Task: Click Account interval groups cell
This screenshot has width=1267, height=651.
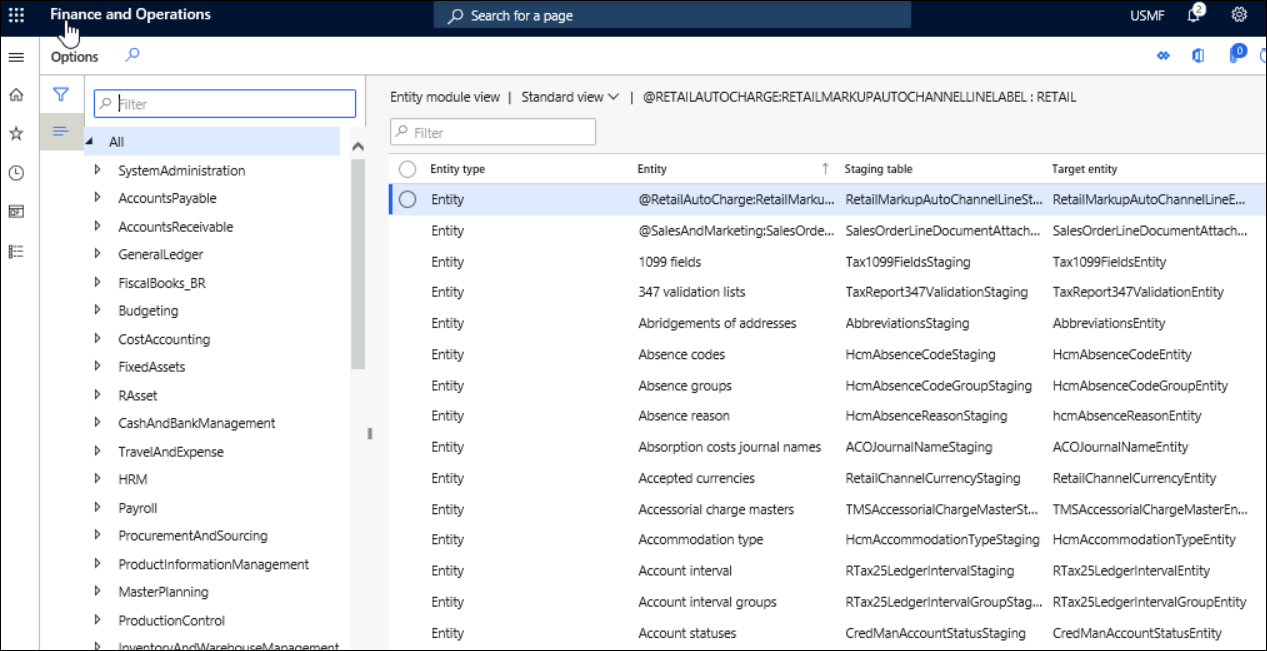Action: point(707,602)
